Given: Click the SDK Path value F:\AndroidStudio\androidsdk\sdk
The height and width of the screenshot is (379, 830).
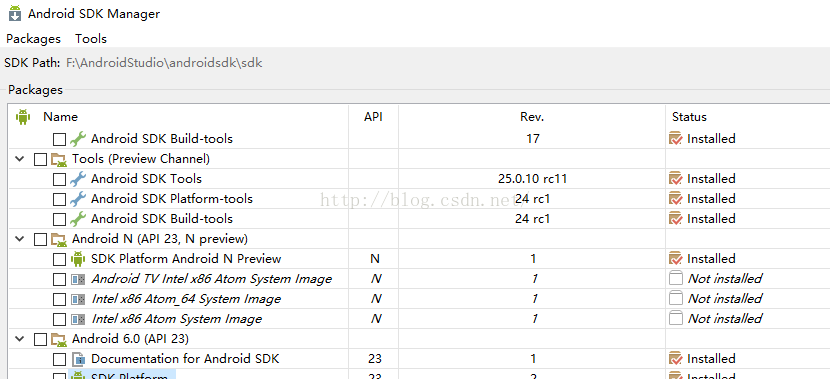Looking at the screenshot, I should [164, 64].
